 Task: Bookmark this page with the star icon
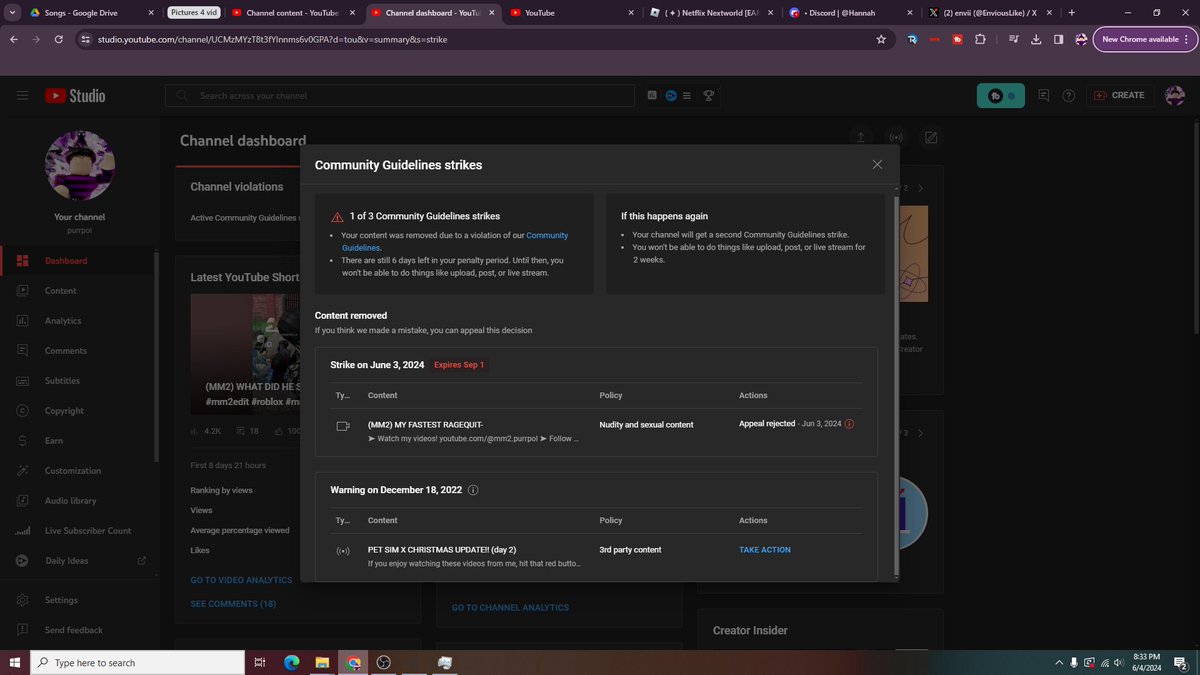881,39
